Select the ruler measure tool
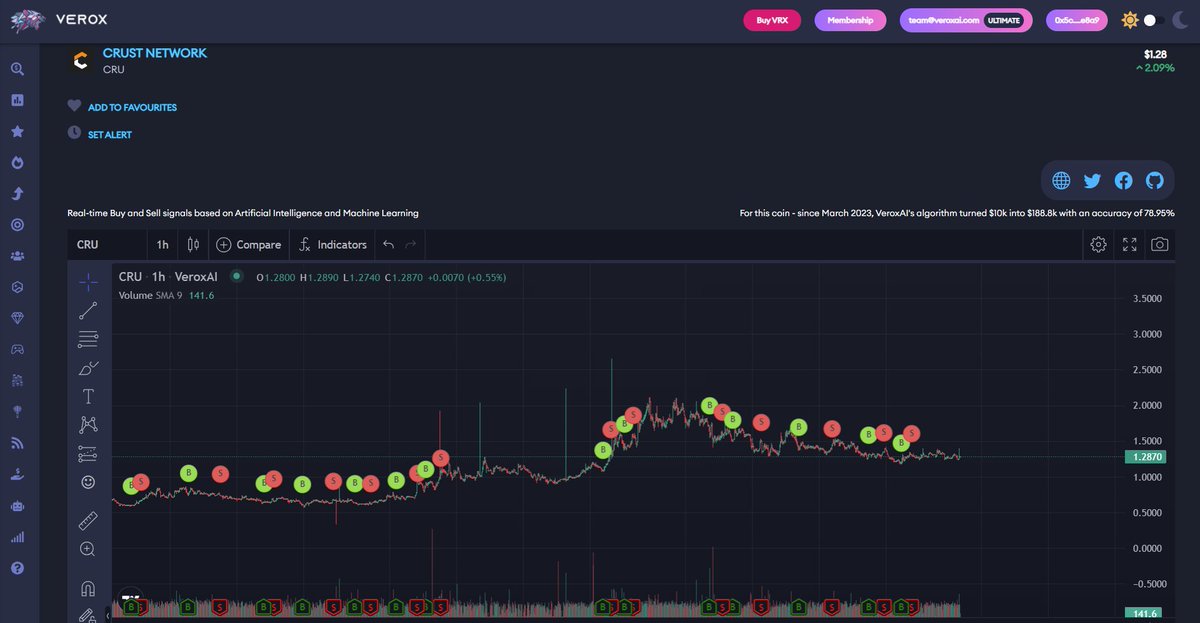The width and height of the screenshot is (1200, 623). click(88, 521)
